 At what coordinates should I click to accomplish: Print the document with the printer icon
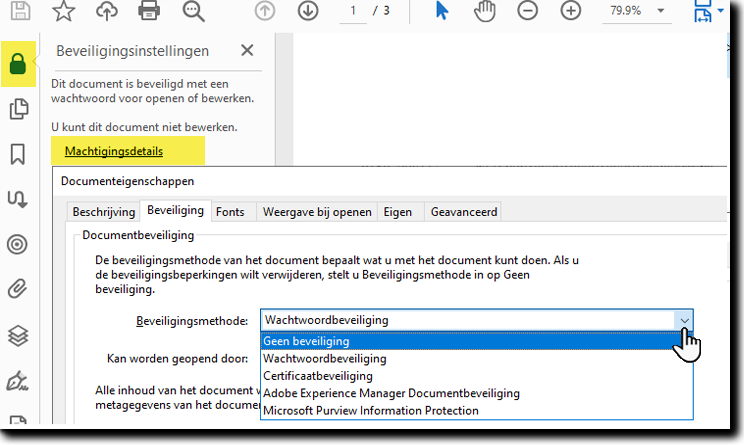[x=149, y=10]
